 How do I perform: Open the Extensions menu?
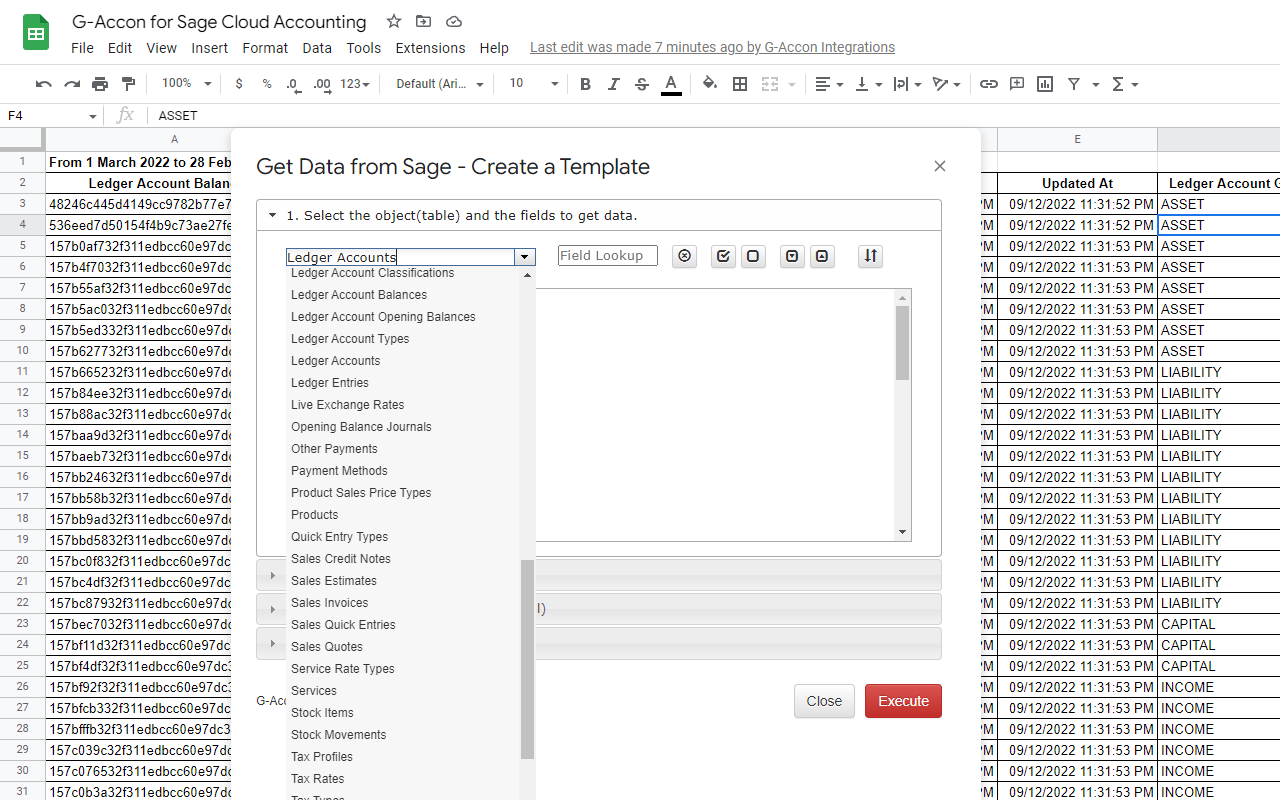pyautogui.click(x=430, y=48)
